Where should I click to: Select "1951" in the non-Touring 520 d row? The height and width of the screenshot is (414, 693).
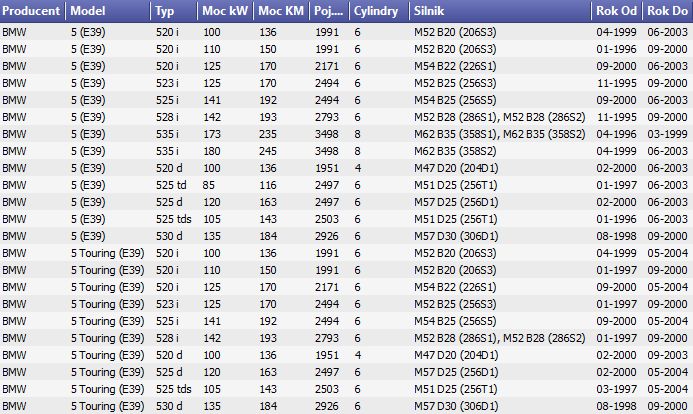[x=327, y=168]
